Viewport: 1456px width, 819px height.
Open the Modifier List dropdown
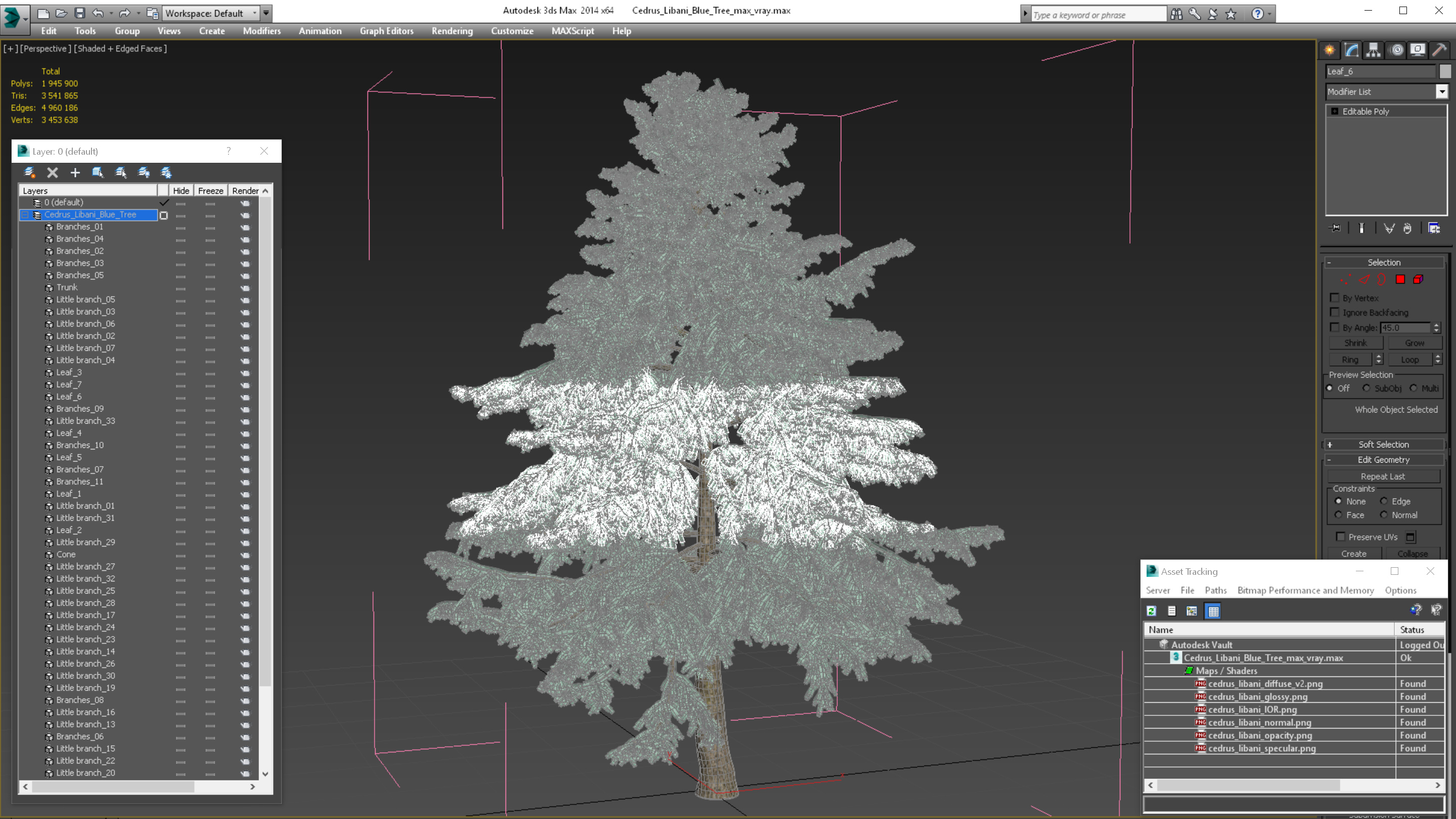[1441, 92]
